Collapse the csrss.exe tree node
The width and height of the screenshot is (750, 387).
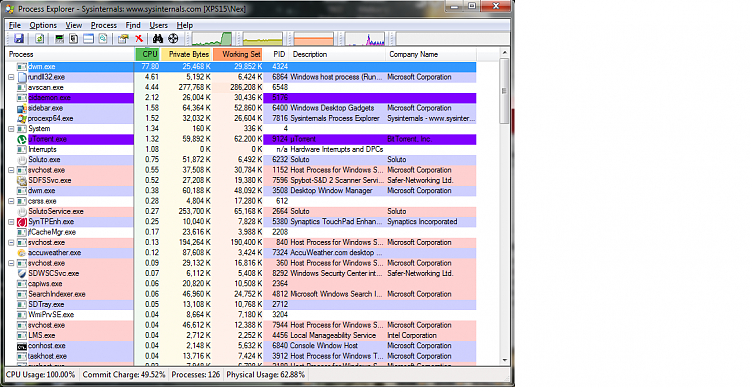click(x=11, y=201)
